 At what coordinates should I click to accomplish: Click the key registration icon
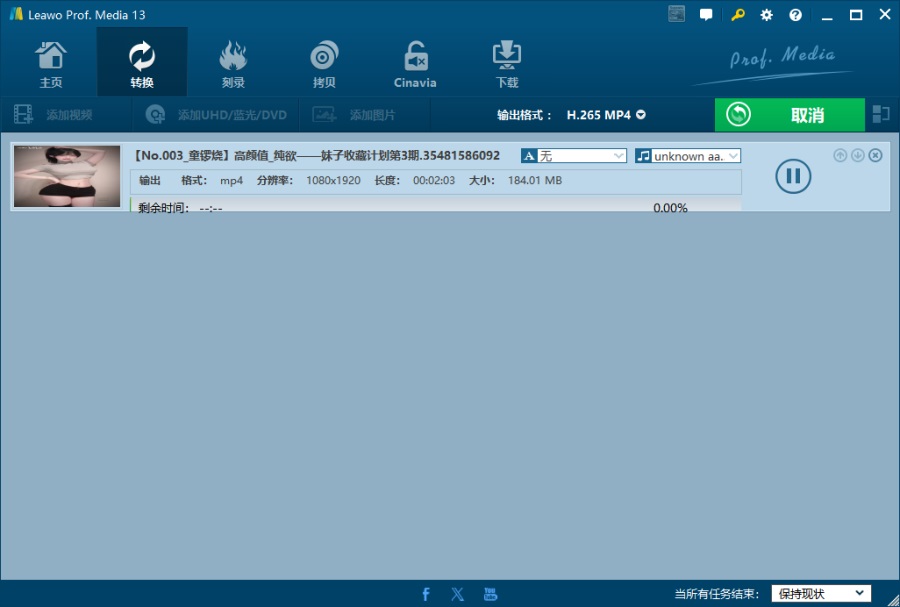(738, 15)
